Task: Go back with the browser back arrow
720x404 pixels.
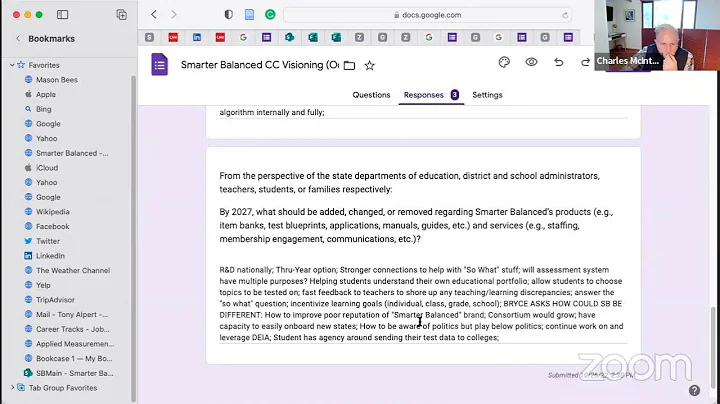Action: click(154, 15)
